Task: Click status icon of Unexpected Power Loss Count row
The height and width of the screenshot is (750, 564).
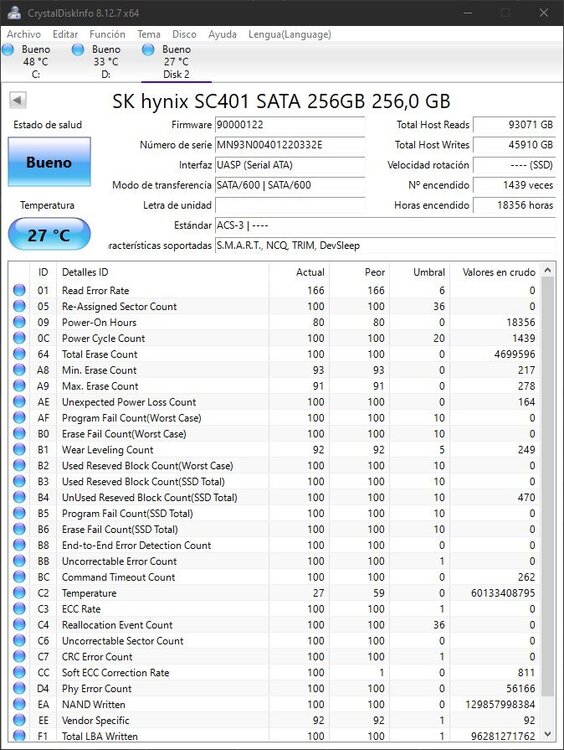Action: [19, 402]
